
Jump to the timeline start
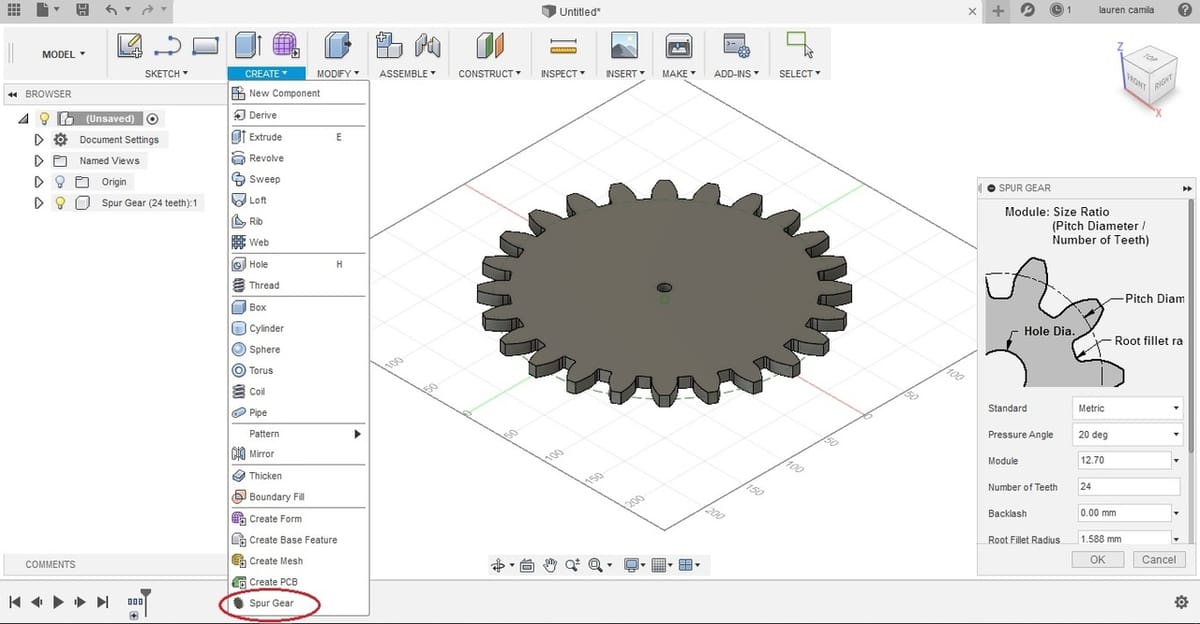(15, 602)
